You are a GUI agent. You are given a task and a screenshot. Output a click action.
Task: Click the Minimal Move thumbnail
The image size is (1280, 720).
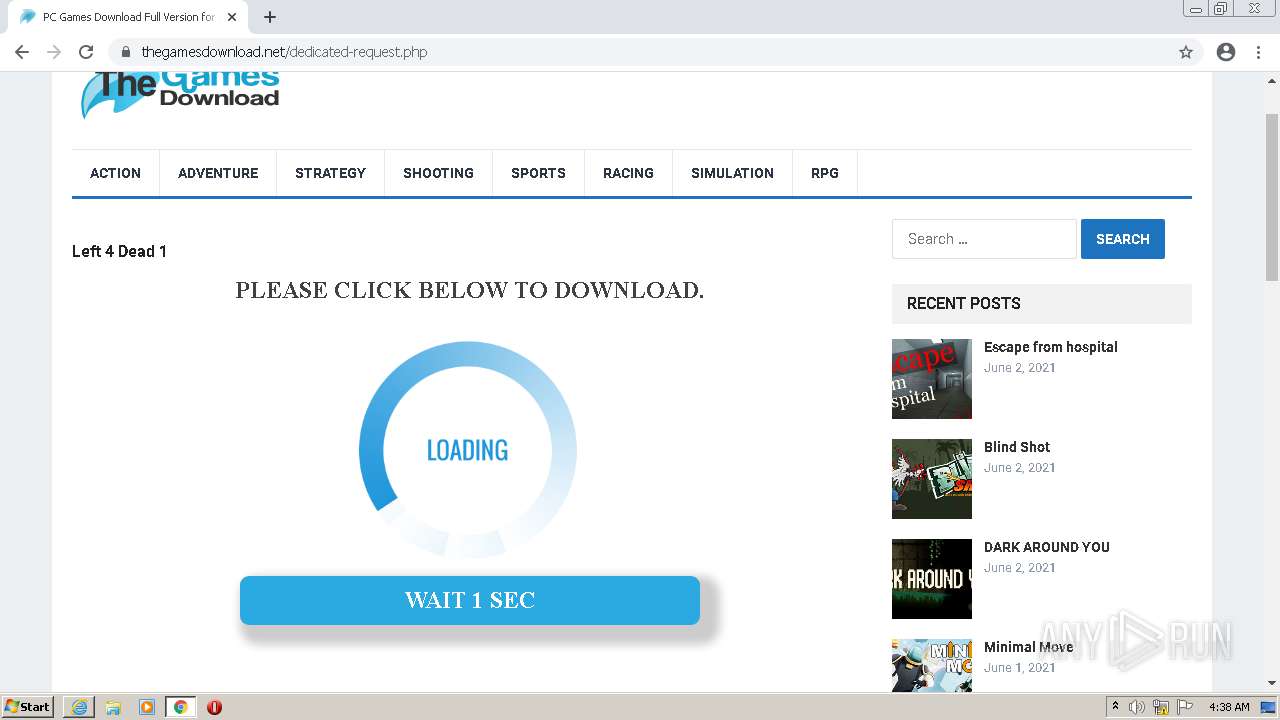932,665
